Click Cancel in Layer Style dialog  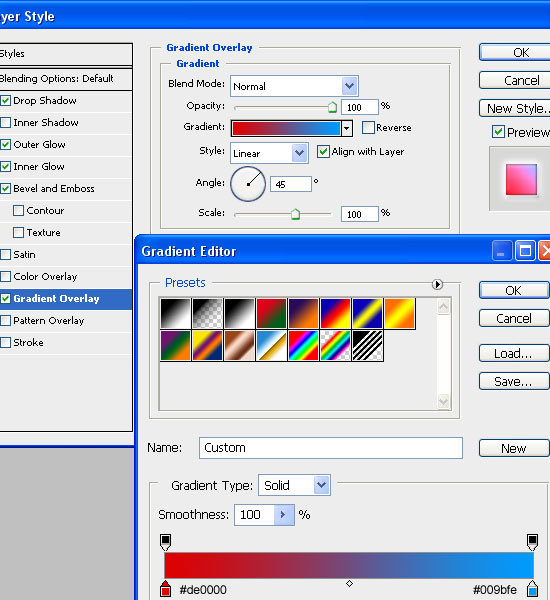(515, 80)
